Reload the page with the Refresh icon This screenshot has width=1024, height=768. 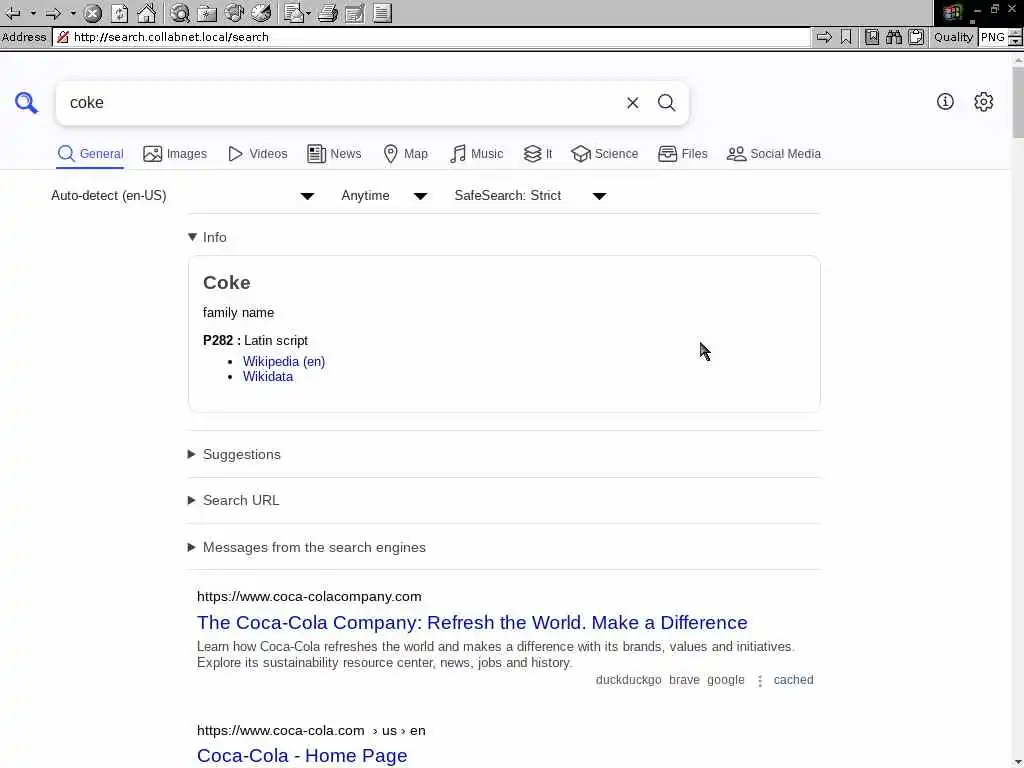120,13
